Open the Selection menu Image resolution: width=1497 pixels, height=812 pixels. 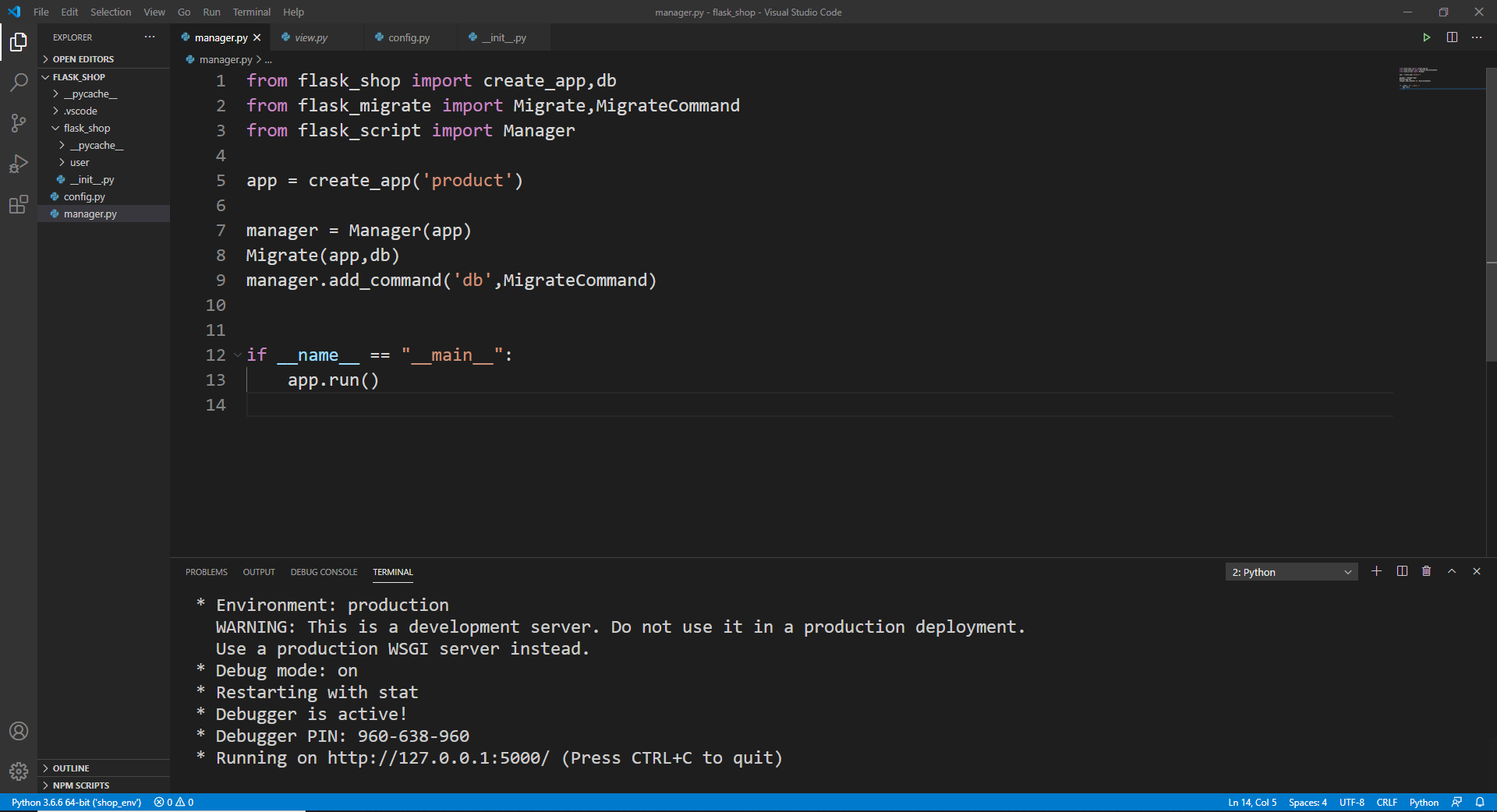click(x=111, y=12)
